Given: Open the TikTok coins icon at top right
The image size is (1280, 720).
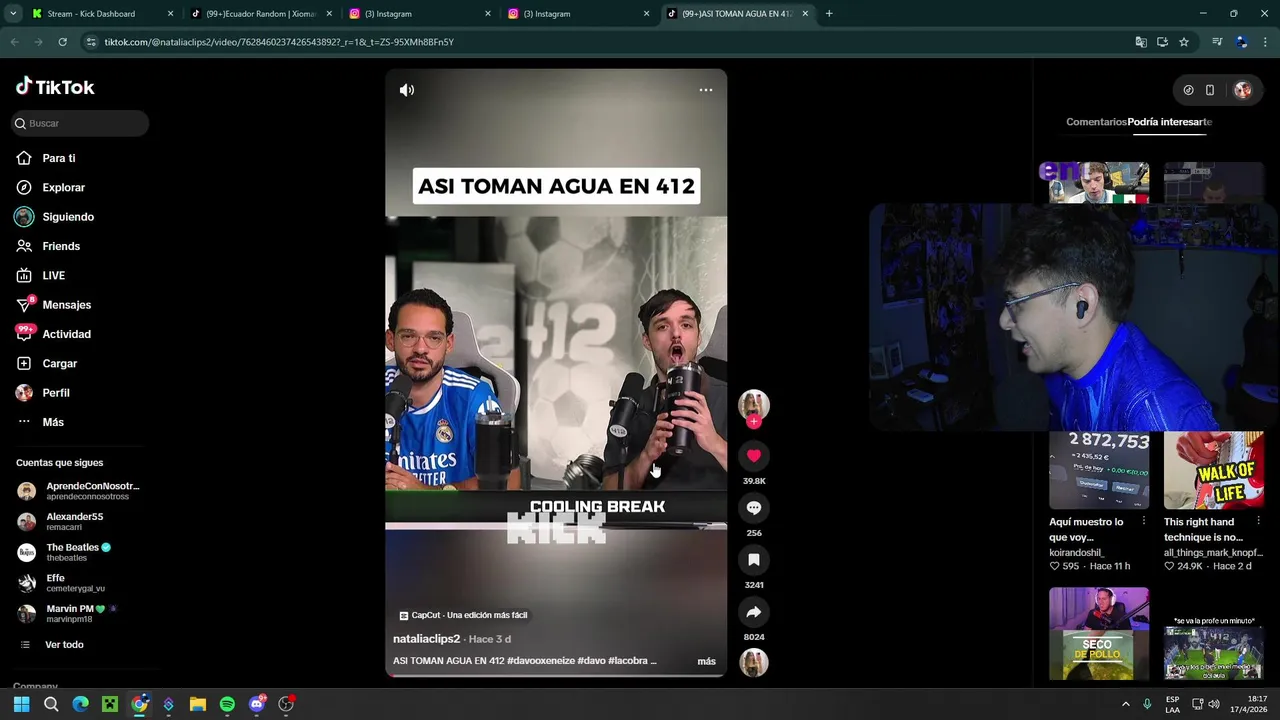Looking at the screenshot, I should click(x=1188, y=90).
